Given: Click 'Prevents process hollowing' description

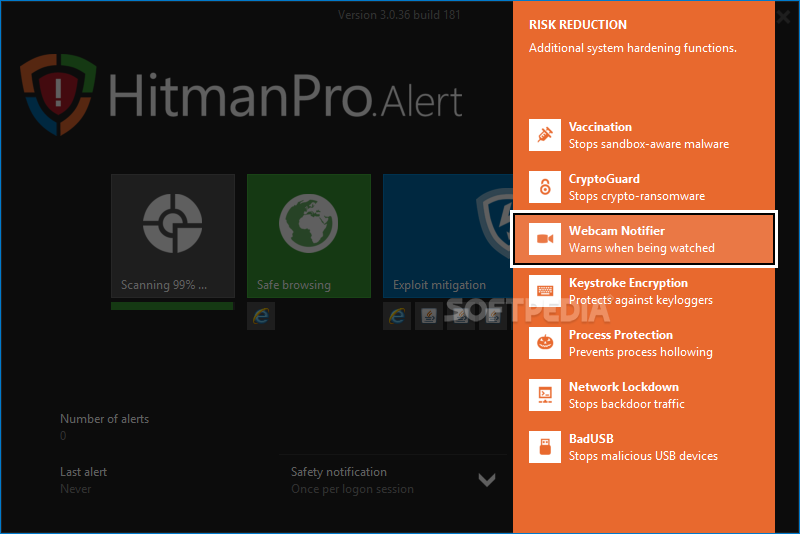Looking at the screenshot, I should (641, 352).
